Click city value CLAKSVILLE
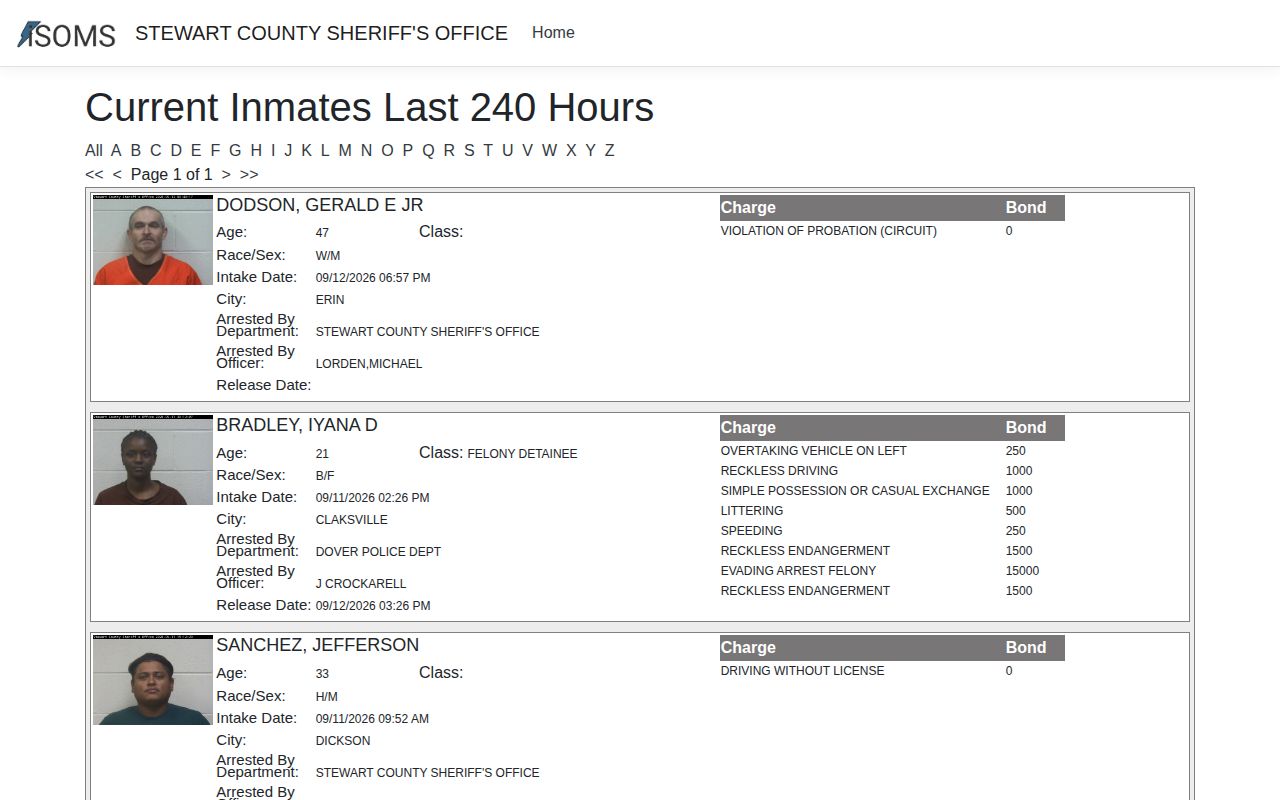The height and width of the screenshot is (800, 1280). (352, 520)
